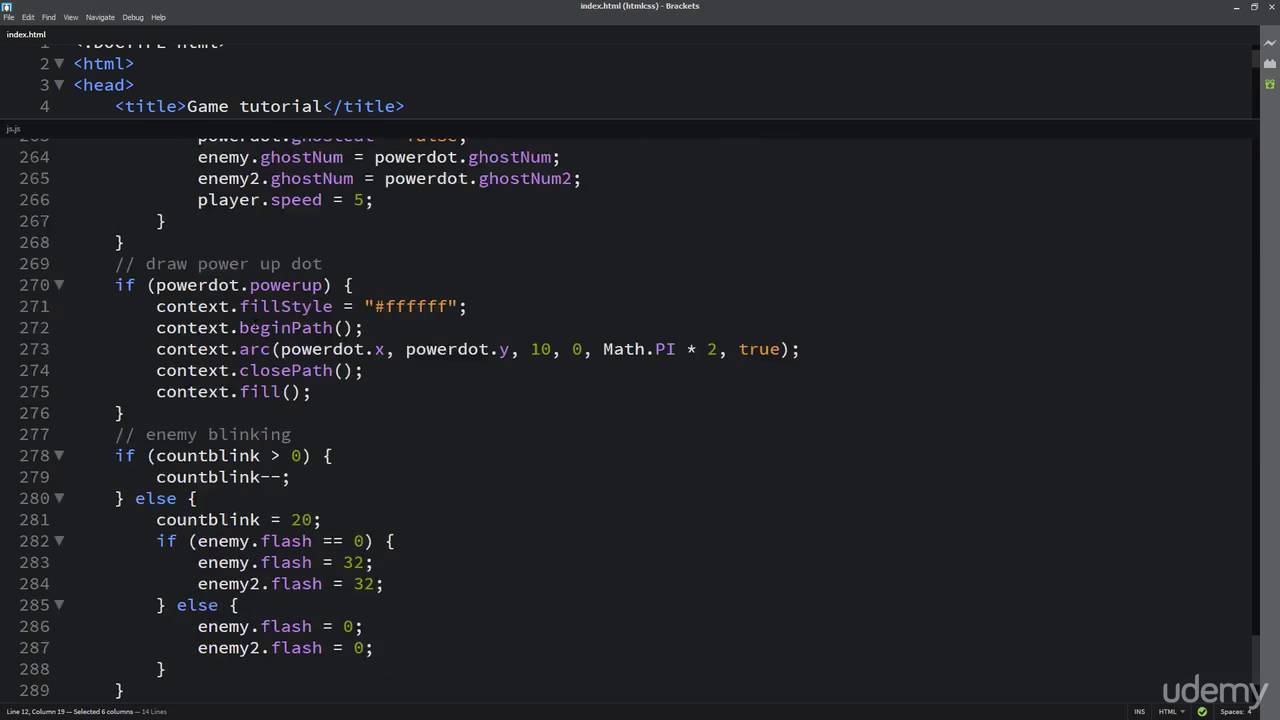
Task: Click the "Selected 6 columns" status text
Action: coord(103,712)
